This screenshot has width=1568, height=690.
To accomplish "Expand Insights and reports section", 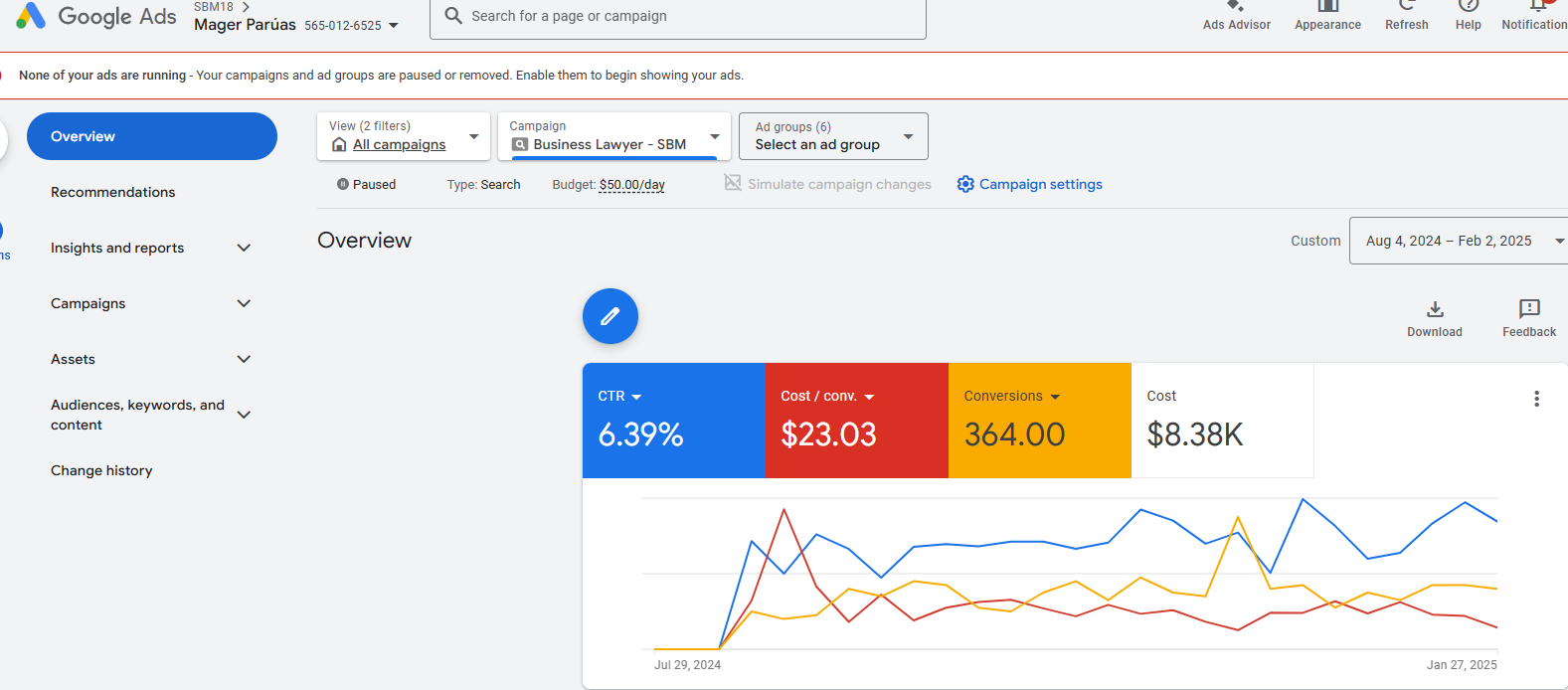I will [244, 248].
